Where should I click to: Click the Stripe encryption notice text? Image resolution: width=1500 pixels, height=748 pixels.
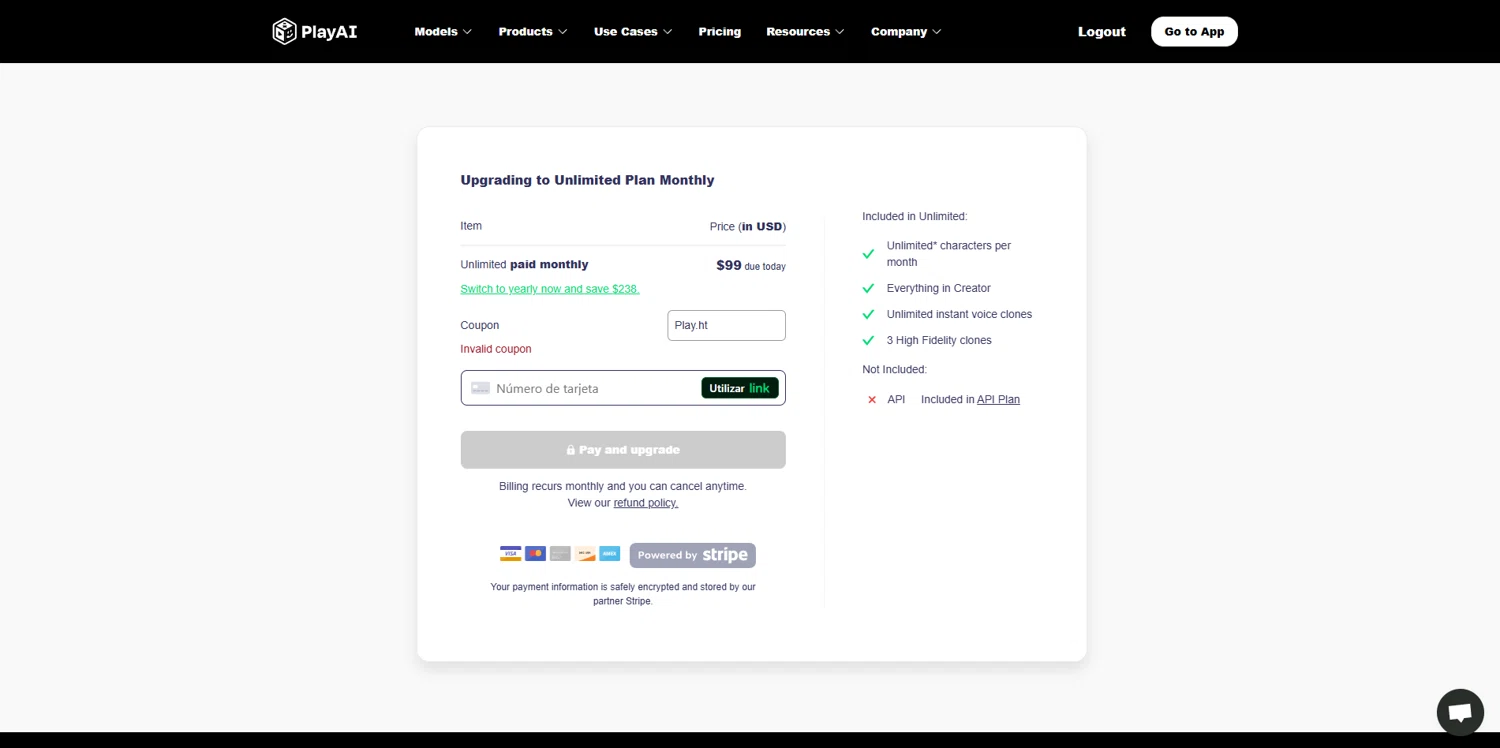coord(623,594)
